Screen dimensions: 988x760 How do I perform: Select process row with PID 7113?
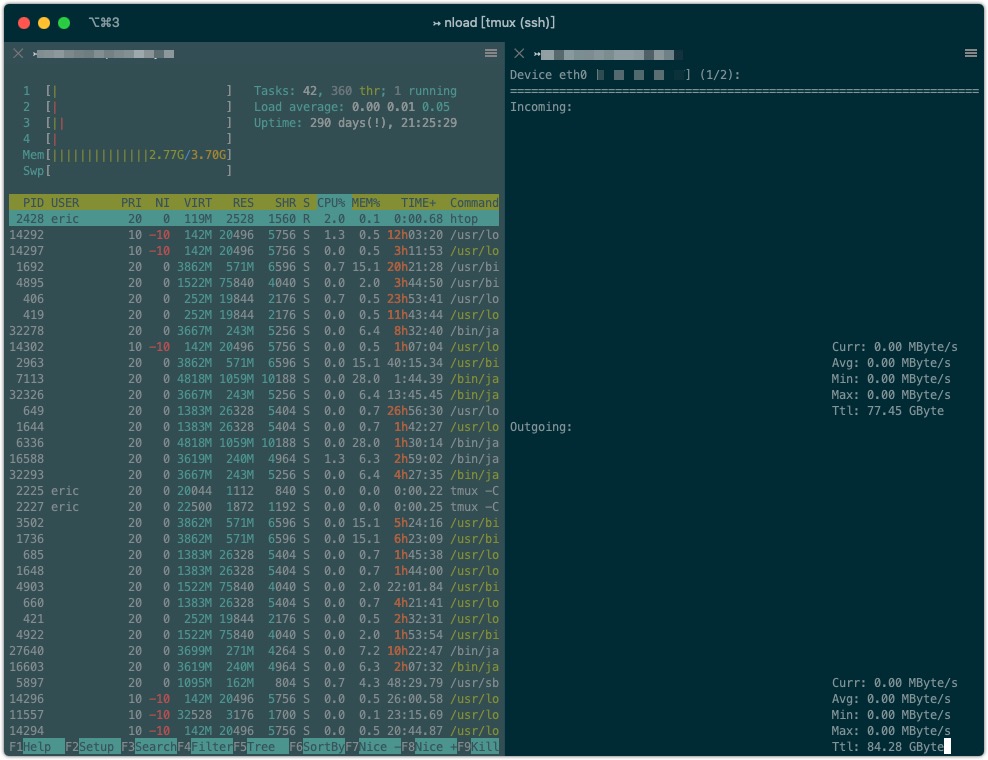[254, 379]
